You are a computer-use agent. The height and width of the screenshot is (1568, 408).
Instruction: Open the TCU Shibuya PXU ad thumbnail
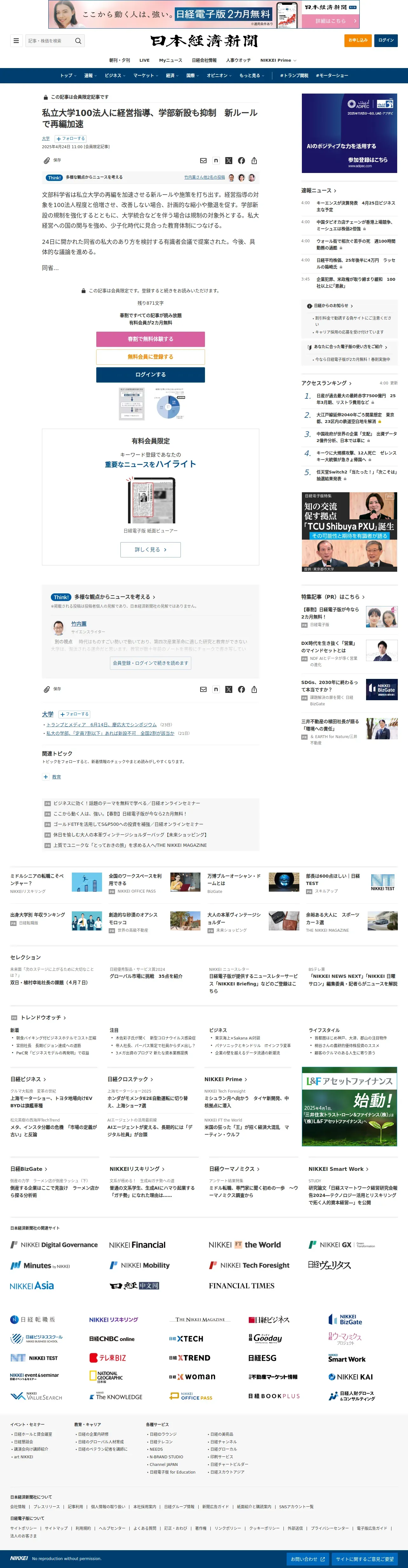tap(350, 532)
